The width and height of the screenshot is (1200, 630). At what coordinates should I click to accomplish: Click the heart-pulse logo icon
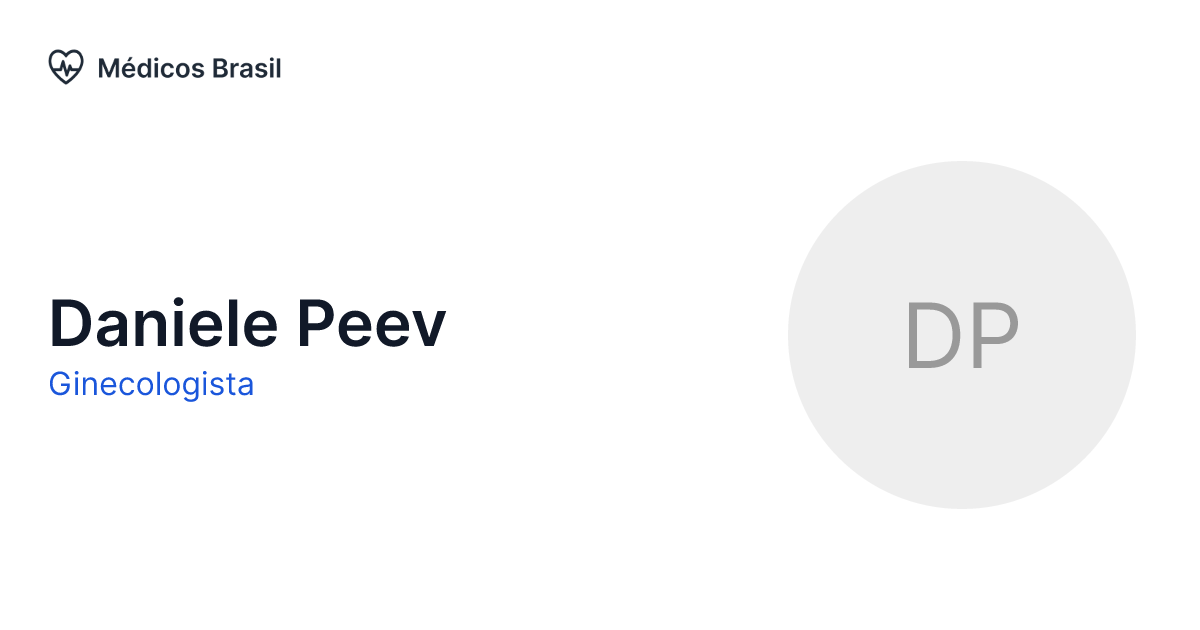coord(65,67)
